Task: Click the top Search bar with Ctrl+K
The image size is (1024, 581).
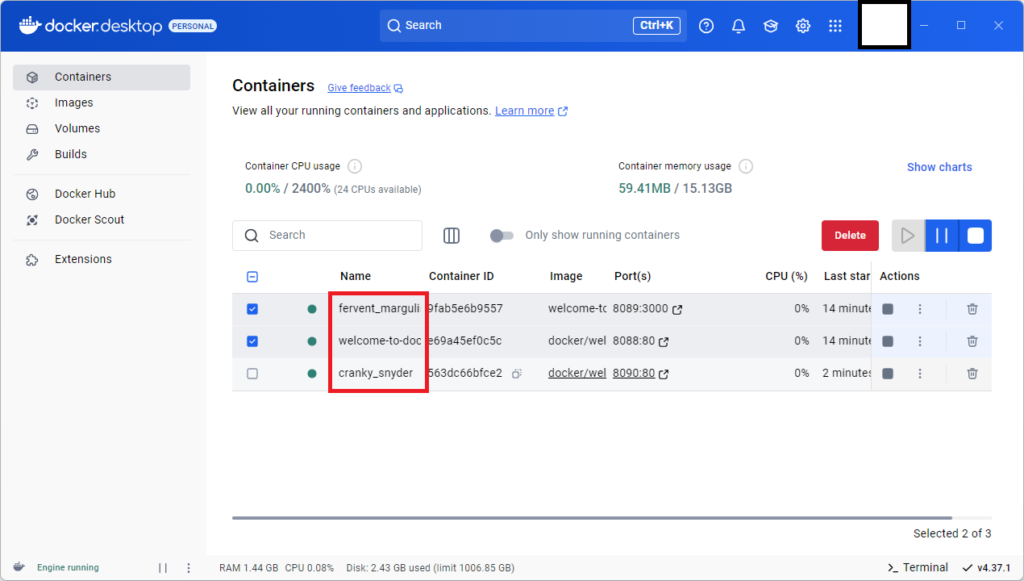Action: click(x=533, y=25)
